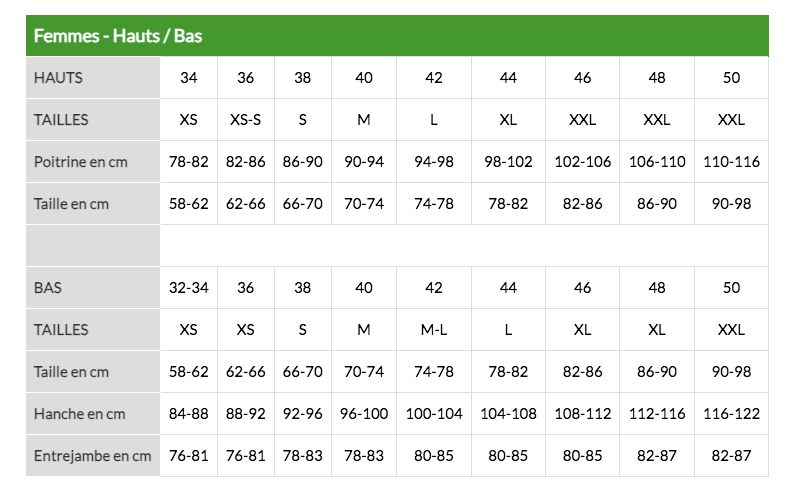The height and width of the screenshot is (500, 811).
Task: Select the HAUTS row label
Action: 59,78
